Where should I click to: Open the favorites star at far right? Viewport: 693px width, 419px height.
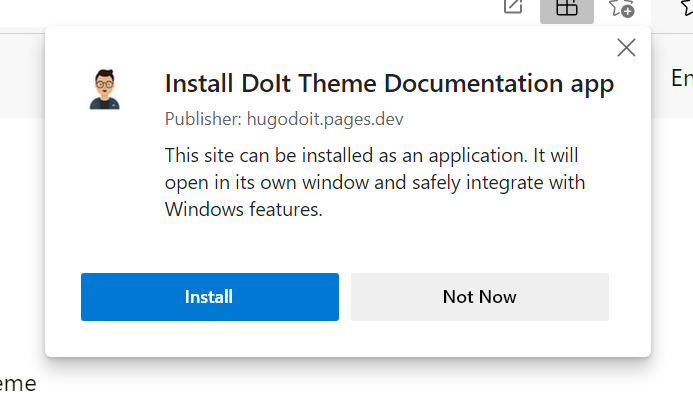pos(686,6)
